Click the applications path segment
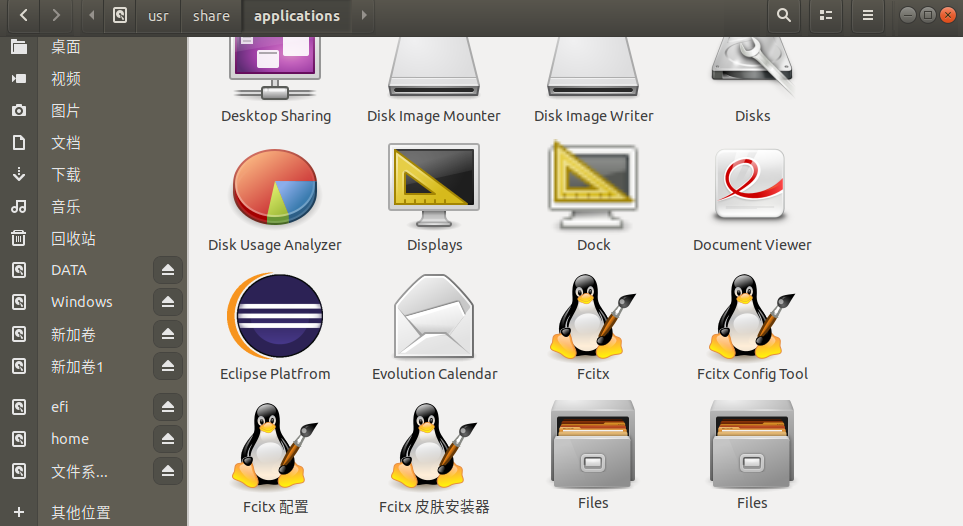This screenshot has width=963, height=526. click(297, 15)
